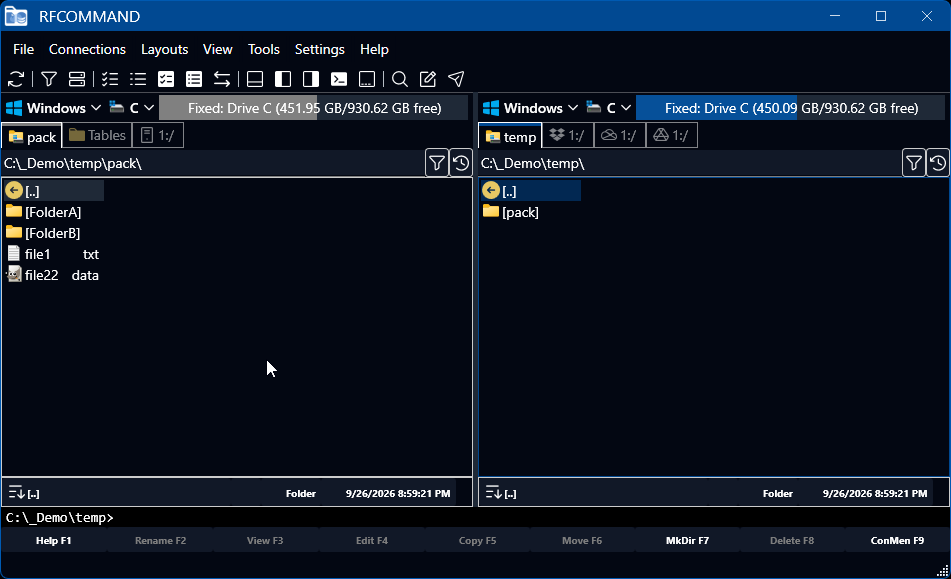Viewport: 951px width, 579px height.
Task: Open the right panel history button
Action: pyautogui.click(x=938, y=163)
